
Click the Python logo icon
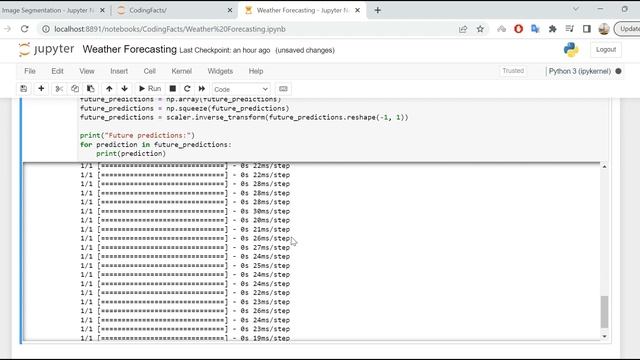(x=571, y=49)
